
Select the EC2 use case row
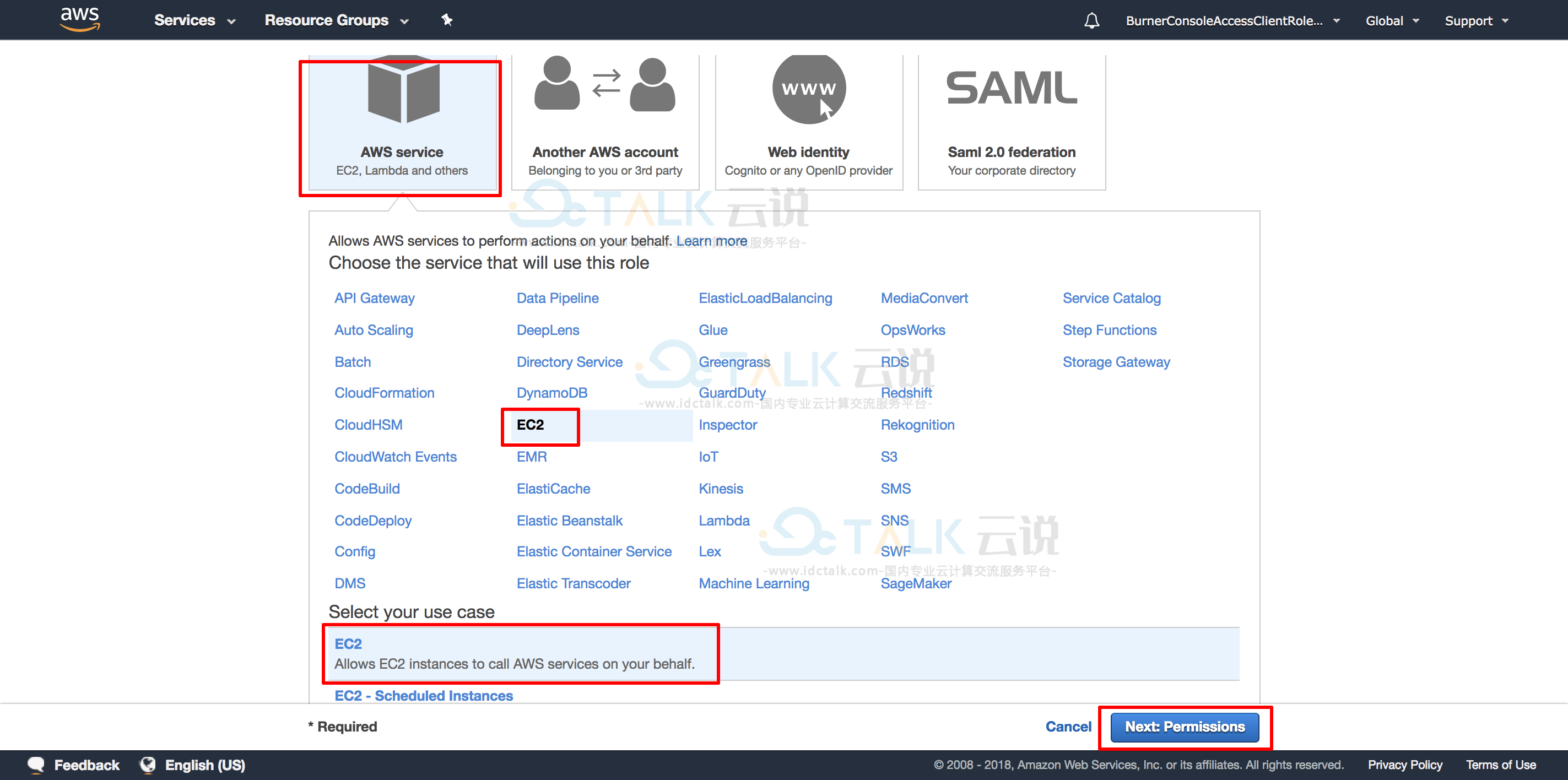tap(784, 654)
